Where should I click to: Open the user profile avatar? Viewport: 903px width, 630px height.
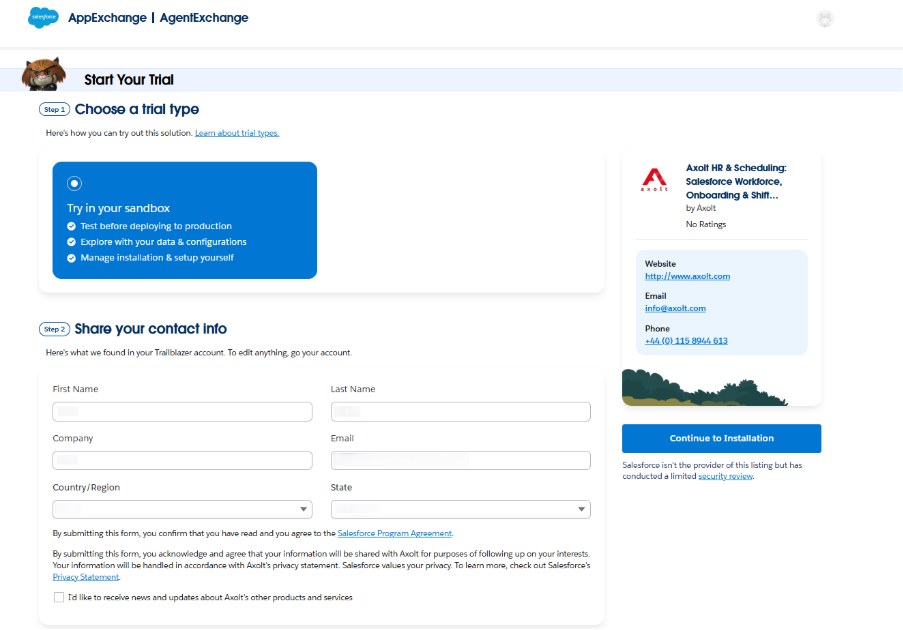tap(825, 19)
